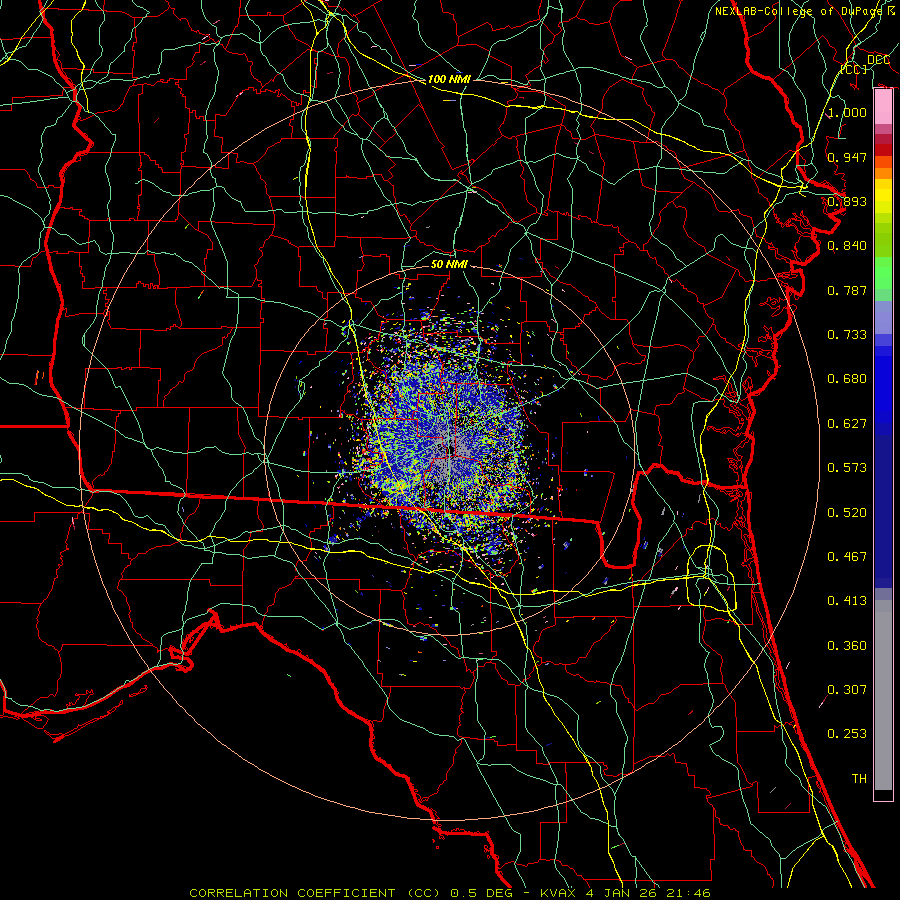Select the 1.000 legend value
This screenshot has width=900, height=900.
click(x=847, y=112)
